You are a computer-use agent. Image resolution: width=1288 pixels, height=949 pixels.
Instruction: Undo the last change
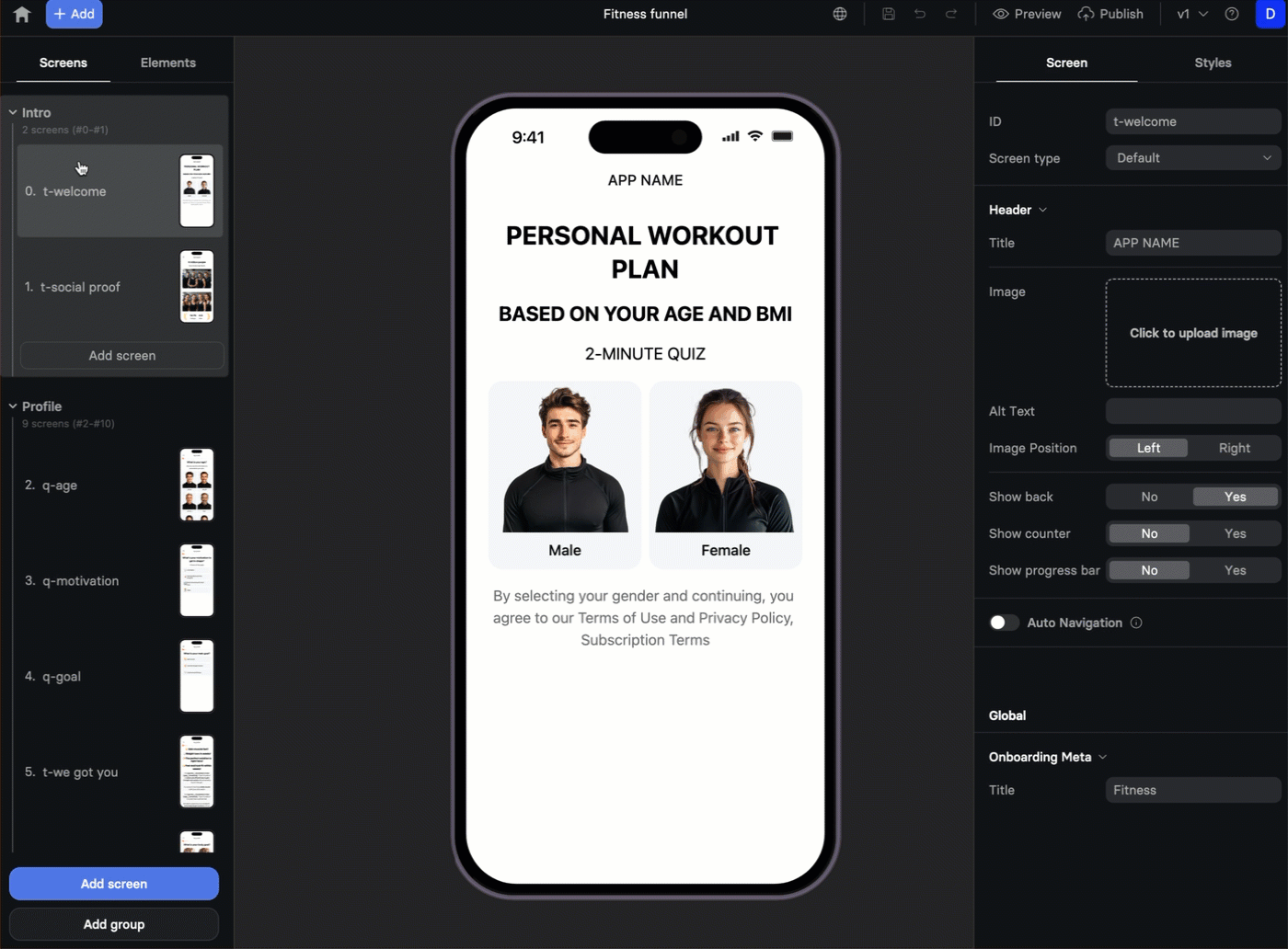[919, 14]
